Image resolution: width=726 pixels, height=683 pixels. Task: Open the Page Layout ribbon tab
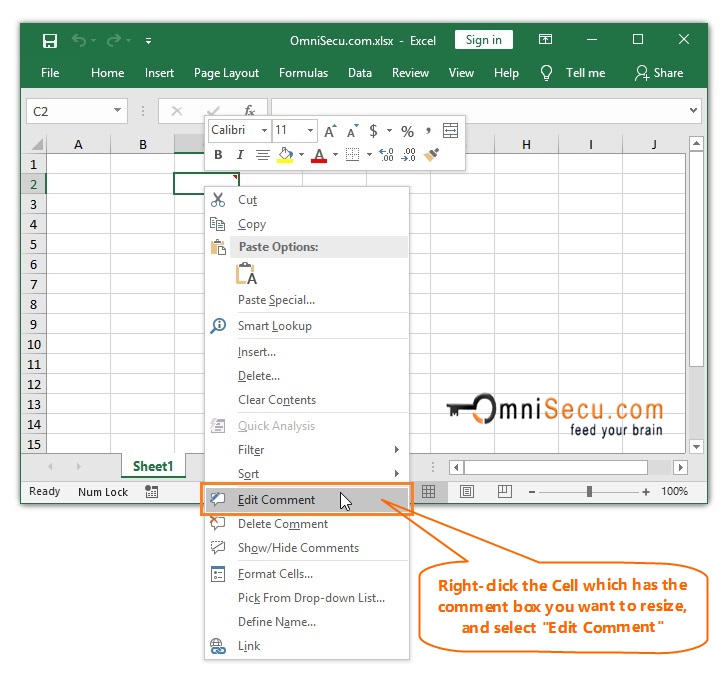[226, 73]
